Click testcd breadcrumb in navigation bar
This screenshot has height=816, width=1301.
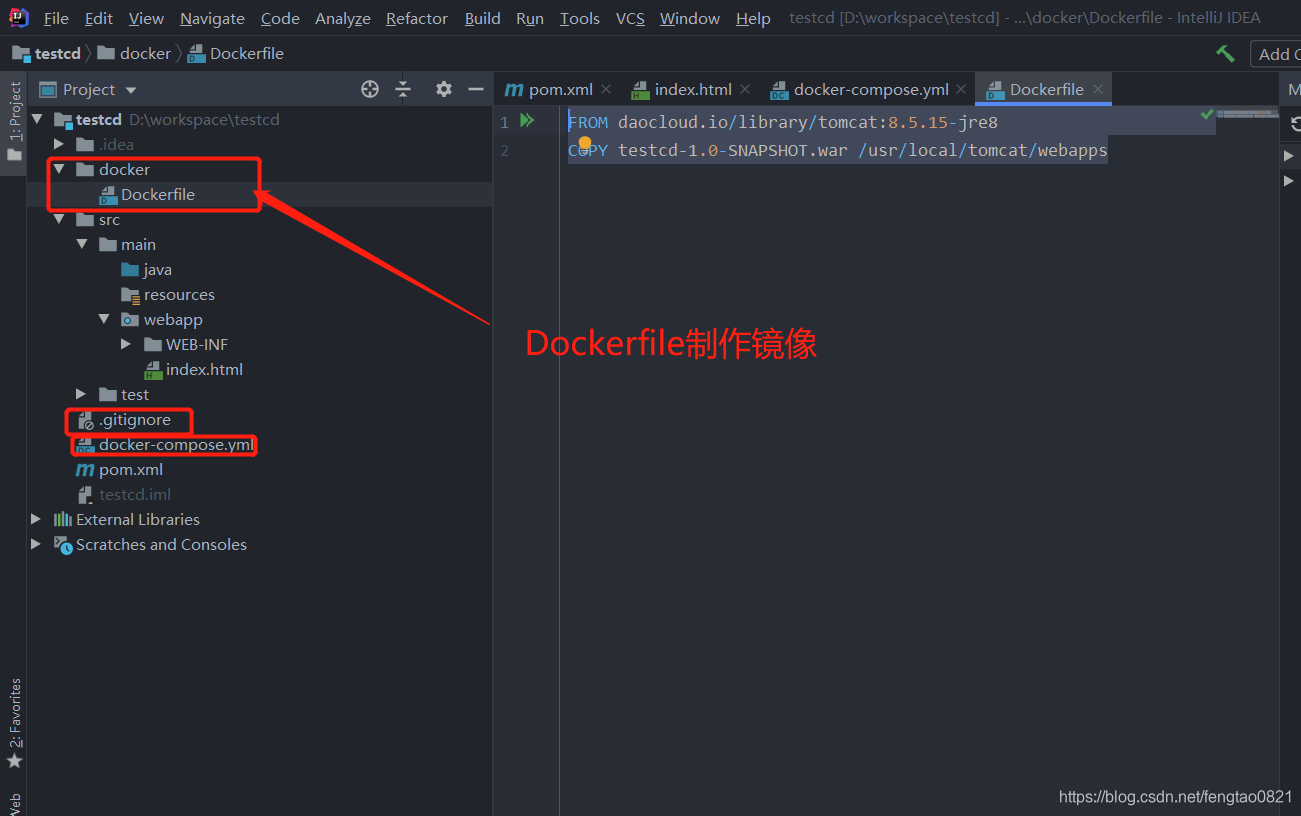[47, 54]
